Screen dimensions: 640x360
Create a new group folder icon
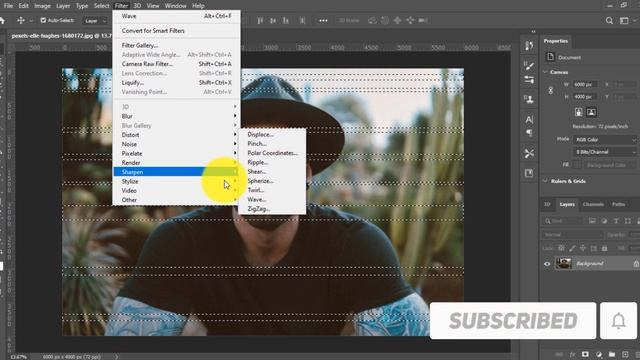coord(612,354)
